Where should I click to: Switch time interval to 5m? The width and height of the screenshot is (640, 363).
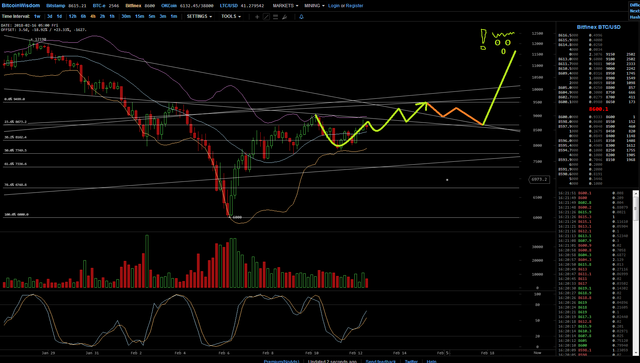(152, 16)
